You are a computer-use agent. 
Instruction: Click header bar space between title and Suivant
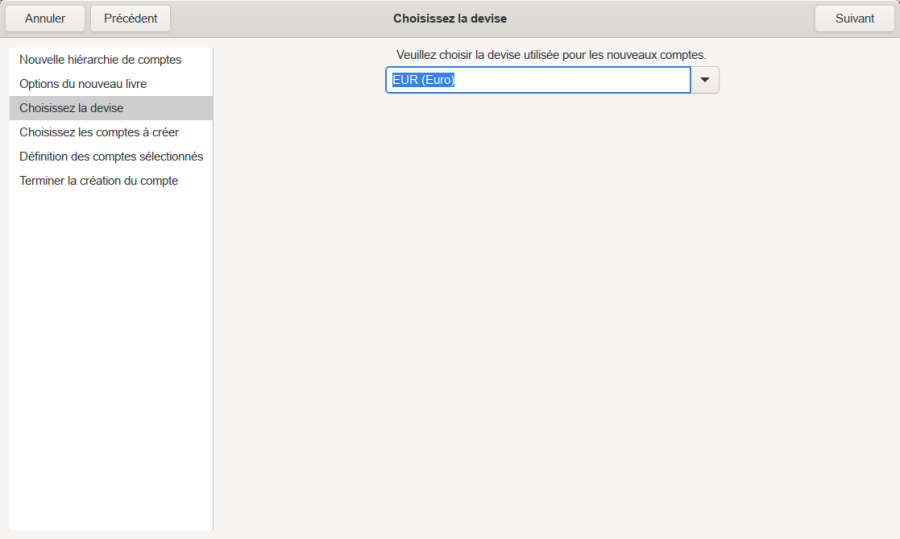click(x=660, y=18)
